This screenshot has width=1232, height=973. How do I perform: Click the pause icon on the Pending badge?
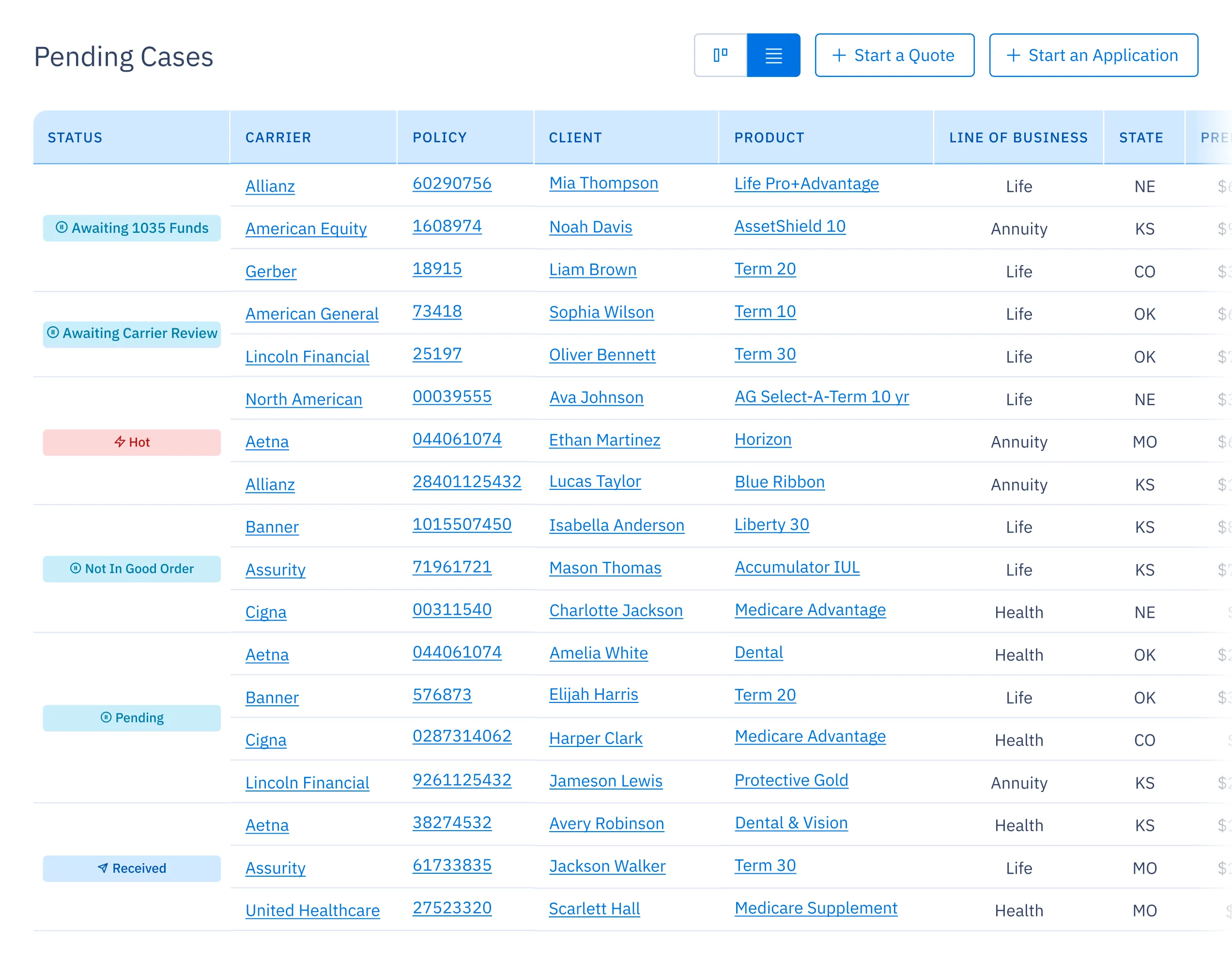(x=106, y=717)
